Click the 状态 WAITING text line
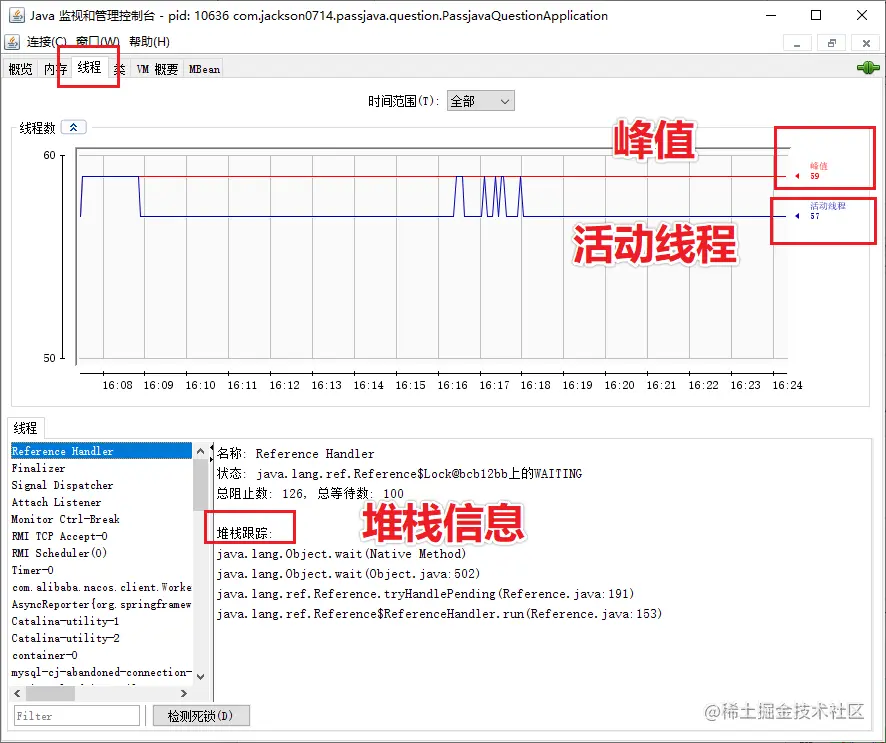 pyautogui.click(x=399, y=473)
